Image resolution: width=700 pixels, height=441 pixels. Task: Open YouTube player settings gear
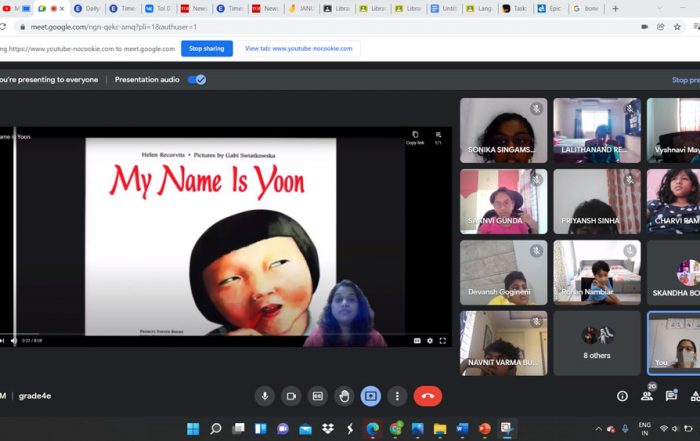[430, 341]
